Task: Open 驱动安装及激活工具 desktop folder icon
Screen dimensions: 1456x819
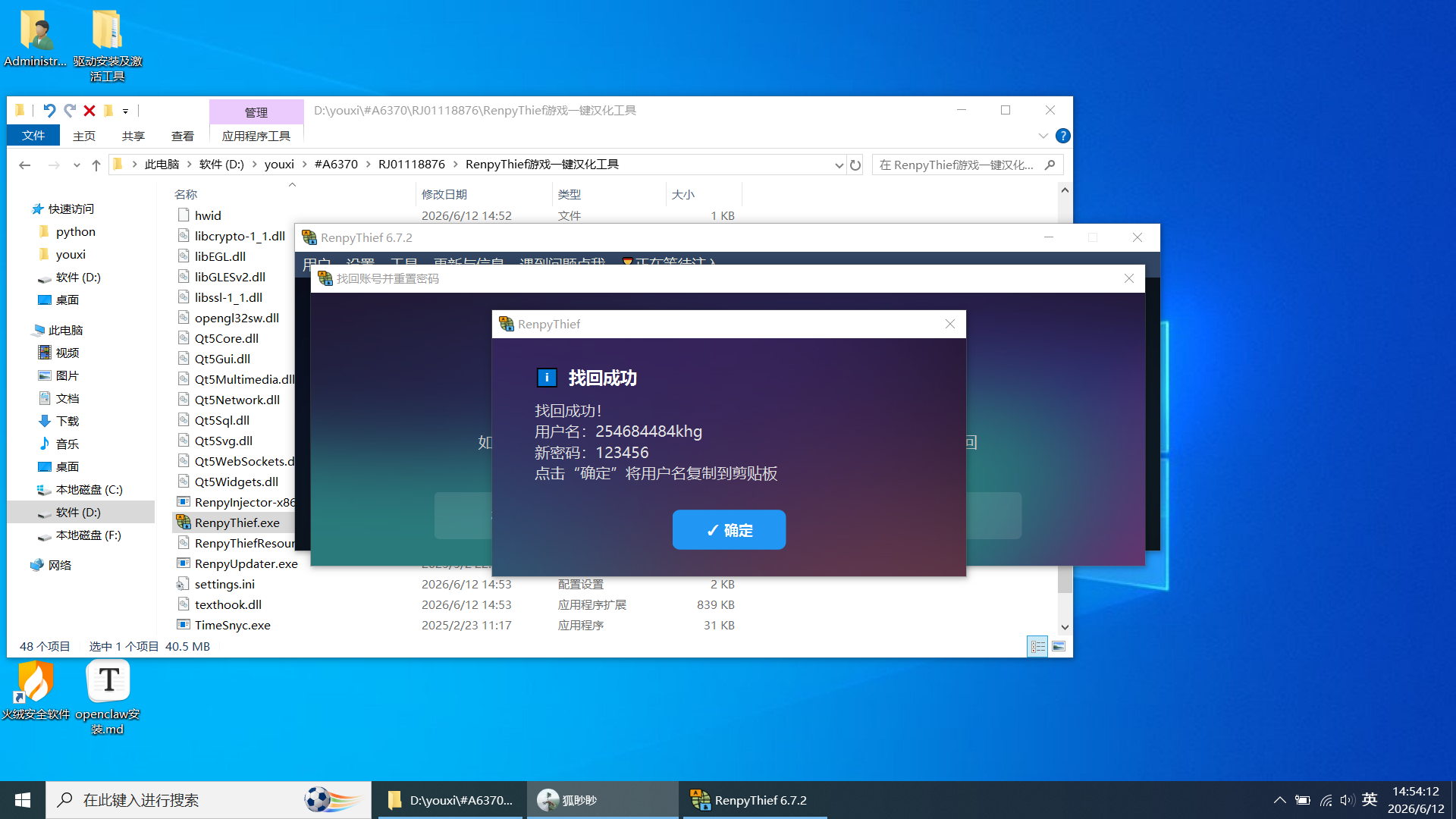Action: click(x=107, y=45)
